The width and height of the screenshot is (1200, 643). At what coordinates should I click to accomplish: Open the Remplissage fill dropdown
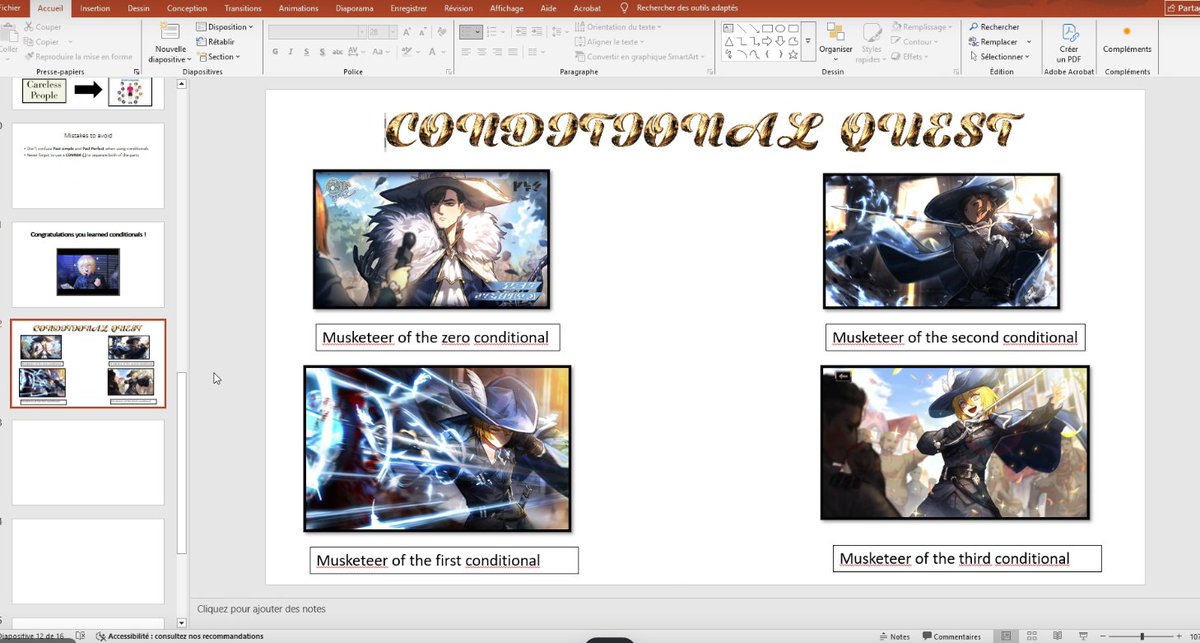921,27
